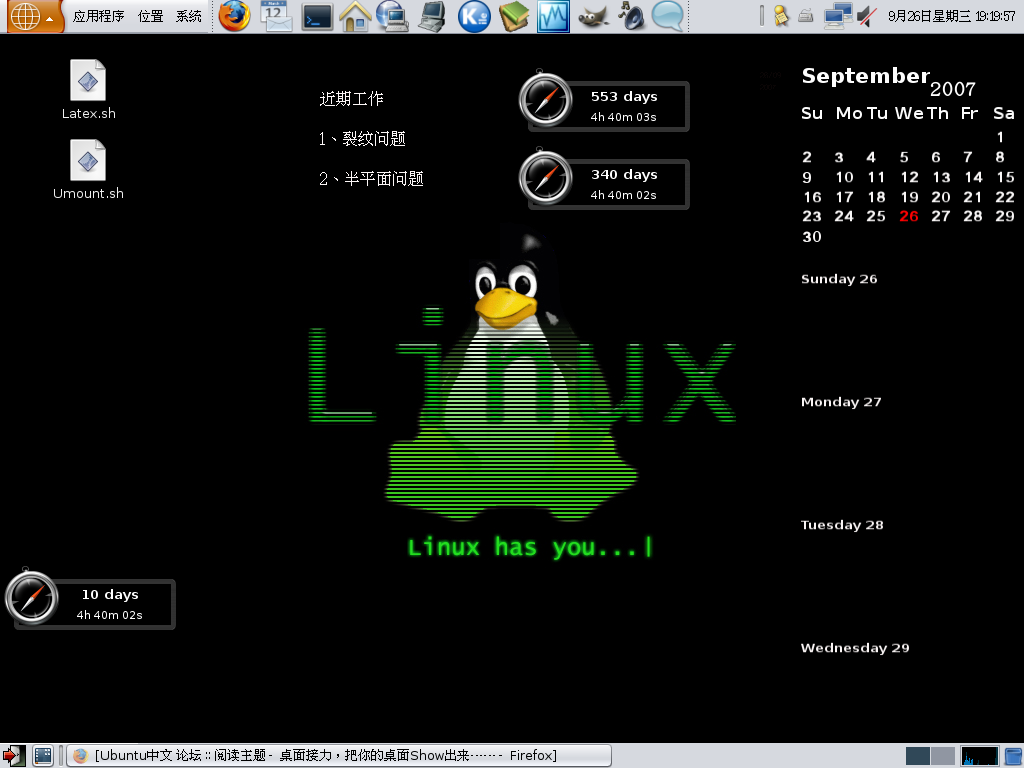Open the mail and calendar launcher

tap(276, 16)
